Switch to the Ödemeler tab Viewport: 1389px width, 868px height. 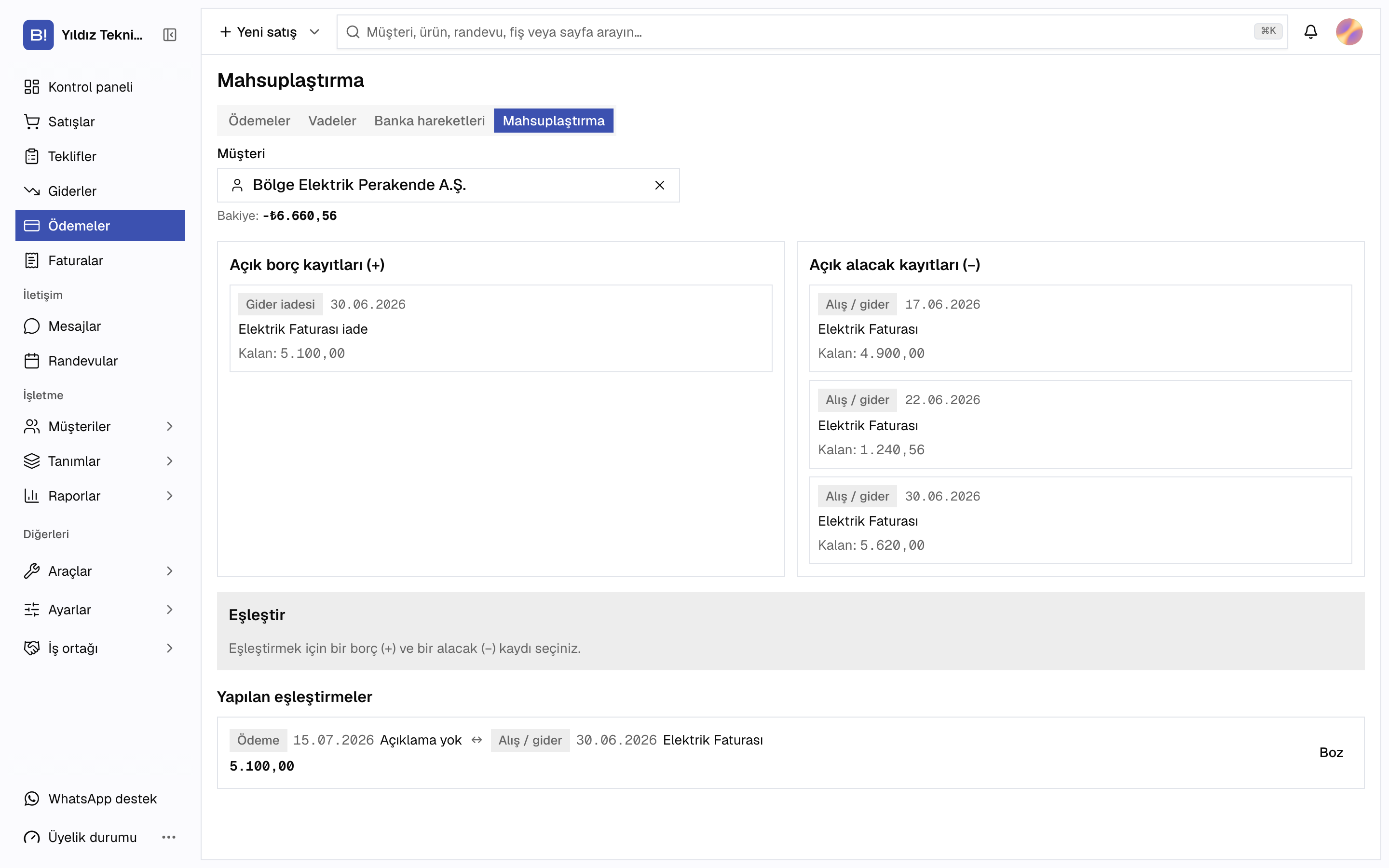(x=259, y=121)
